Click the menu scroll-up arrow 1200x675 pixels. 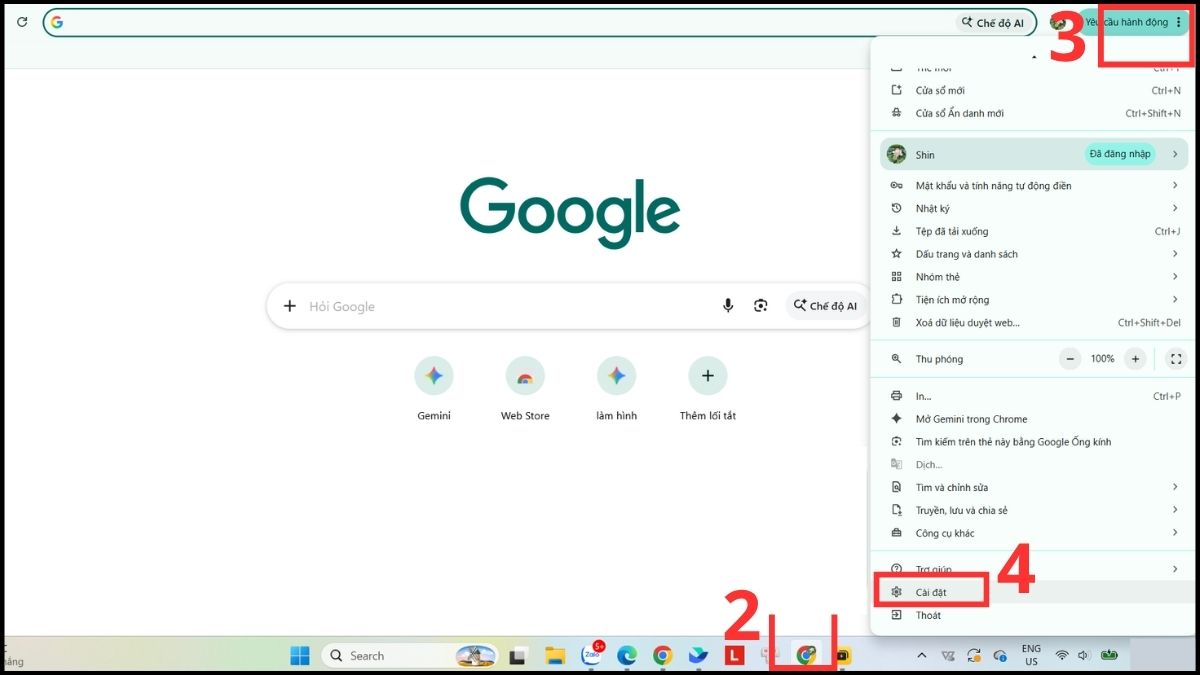pyautogui.click(x=1034, y=57)
